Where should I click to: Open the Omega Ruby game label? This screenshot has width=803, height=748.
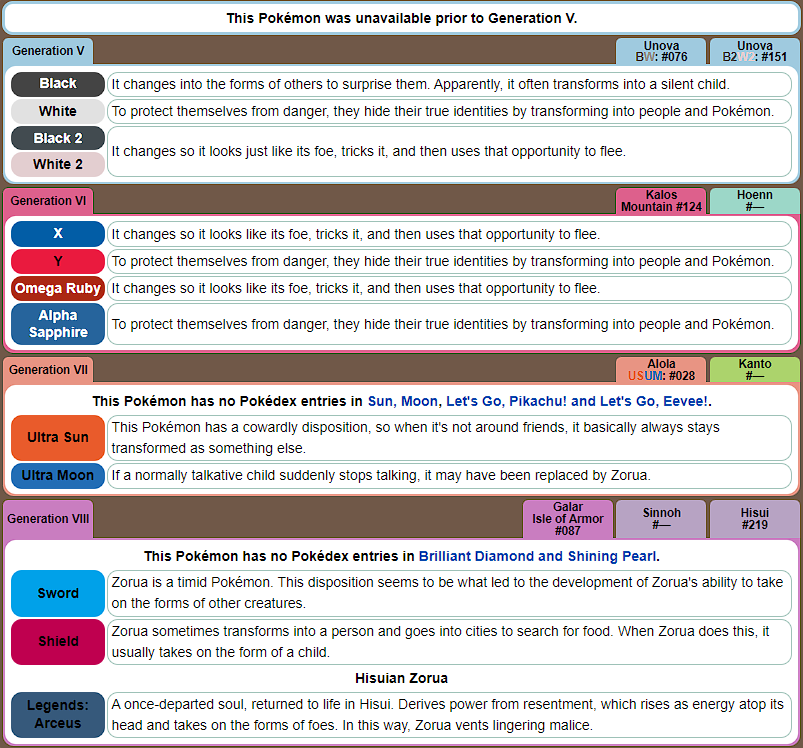click(x=58, y=288)
